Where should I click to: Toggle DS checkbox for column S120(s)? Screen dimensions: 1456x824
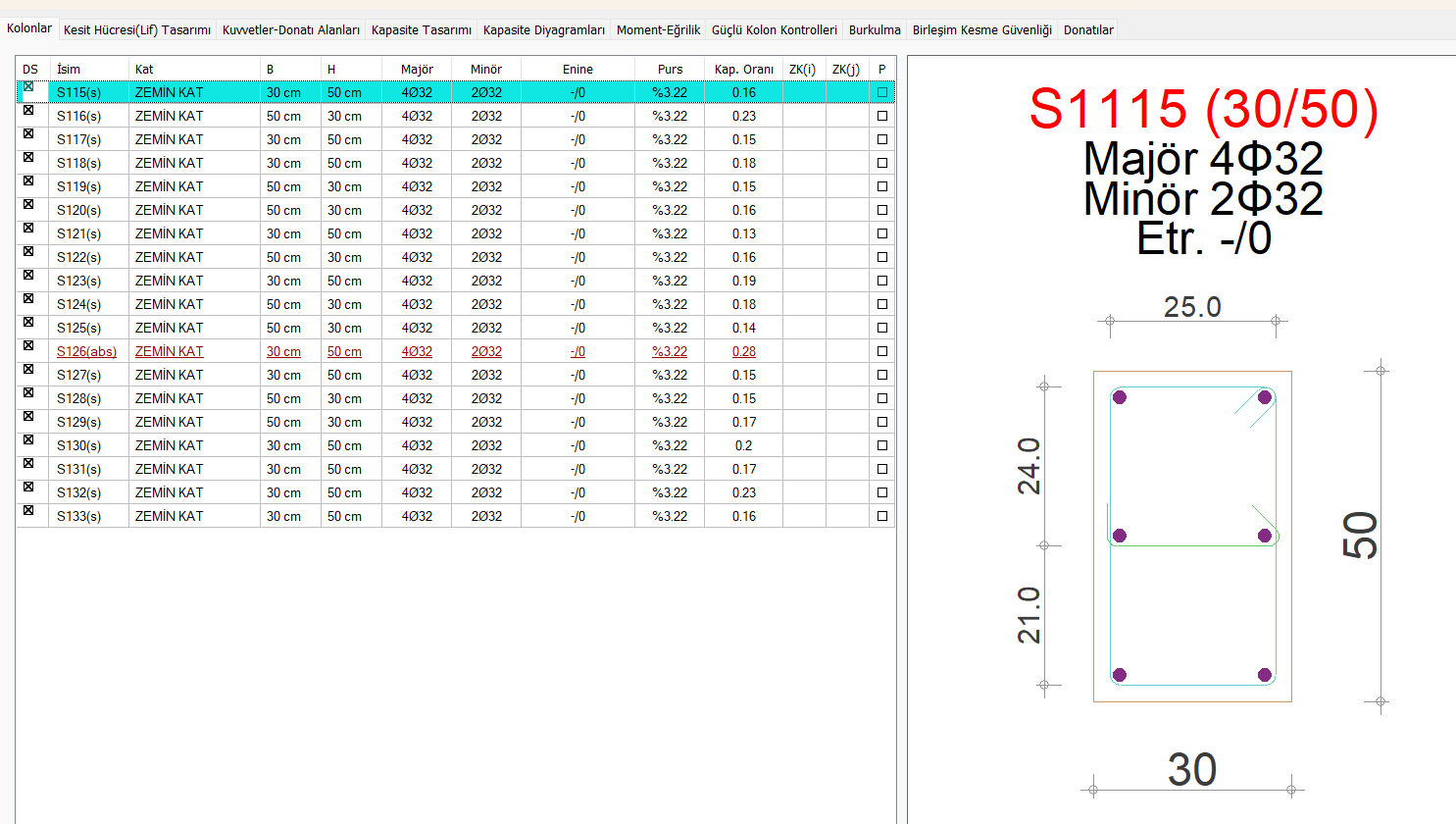point(28,205)
